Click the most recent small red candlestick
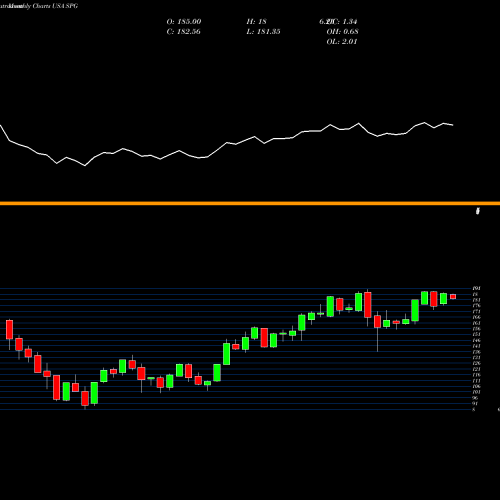The image size is (500, 500). (453, 297)
